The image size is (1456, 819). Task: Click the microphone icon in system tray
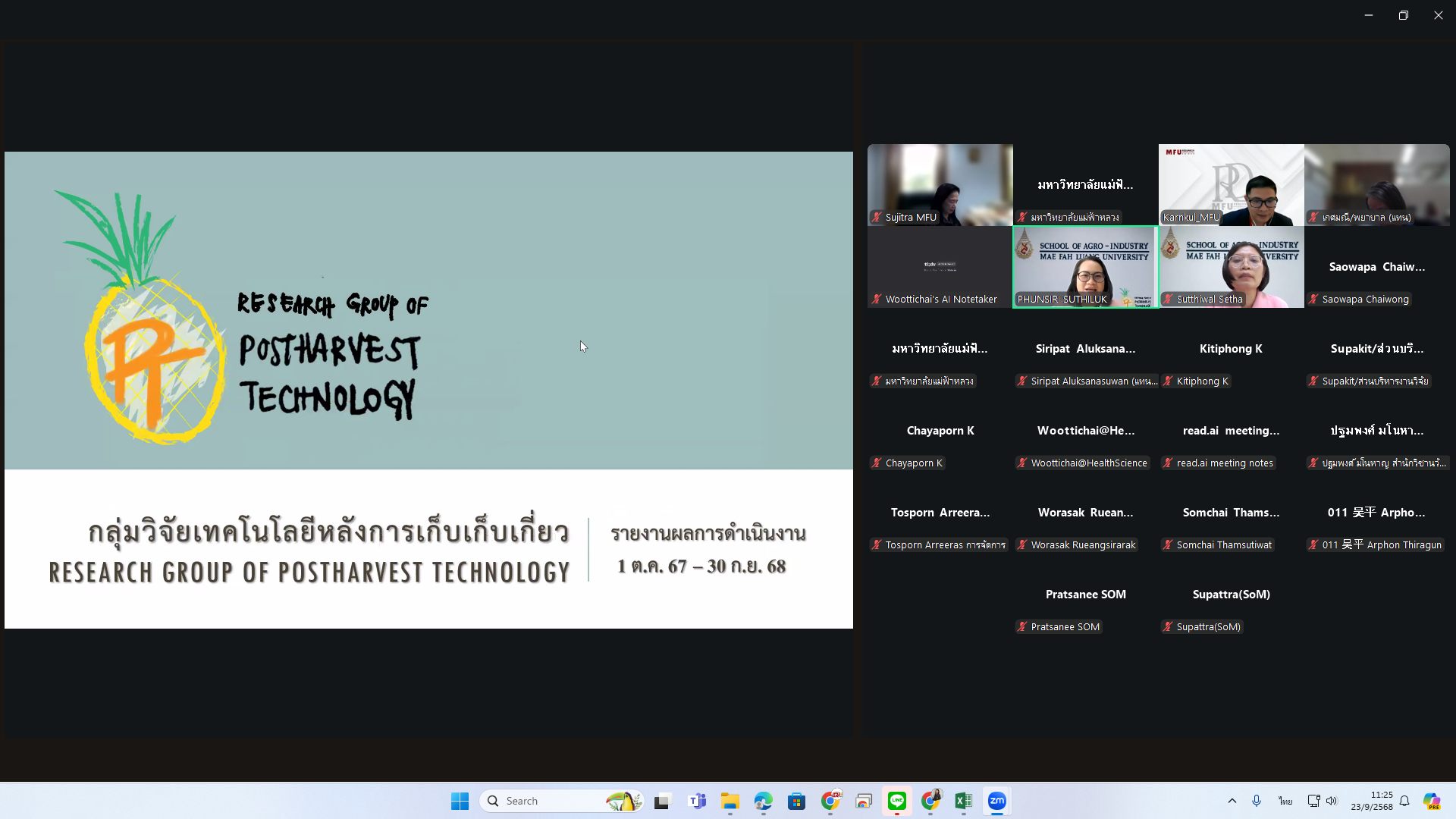(x=1257, y=801)
